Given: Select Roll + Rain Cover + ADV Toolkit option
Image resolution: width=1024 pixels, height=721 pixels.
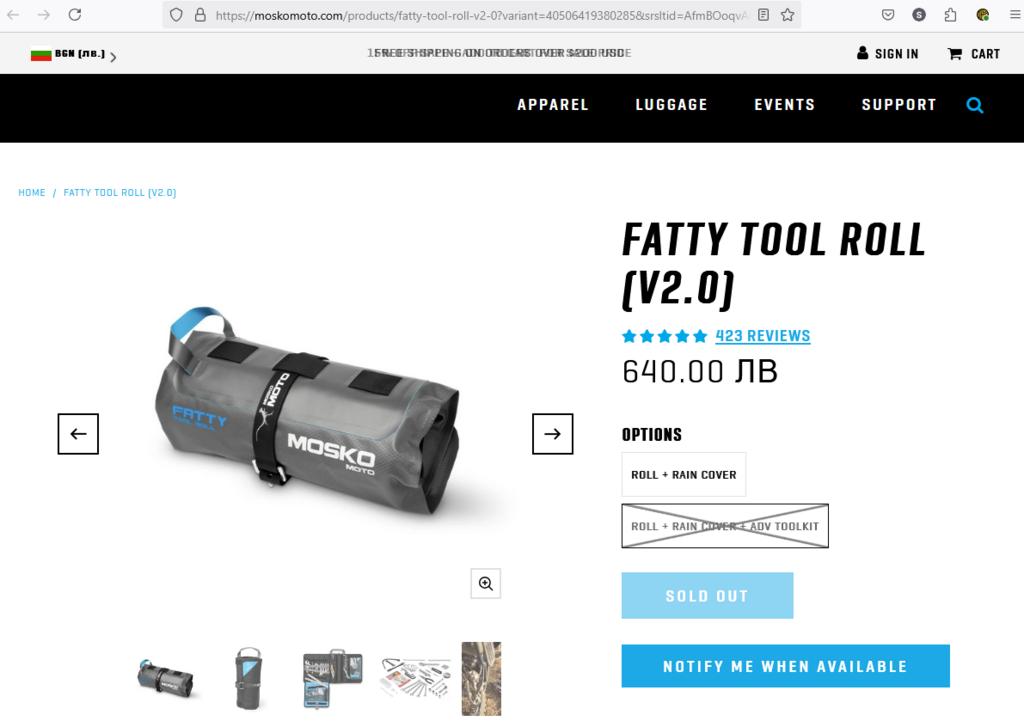Looking at the screenshot, I should pyautogui.click(x=725, y=526).
